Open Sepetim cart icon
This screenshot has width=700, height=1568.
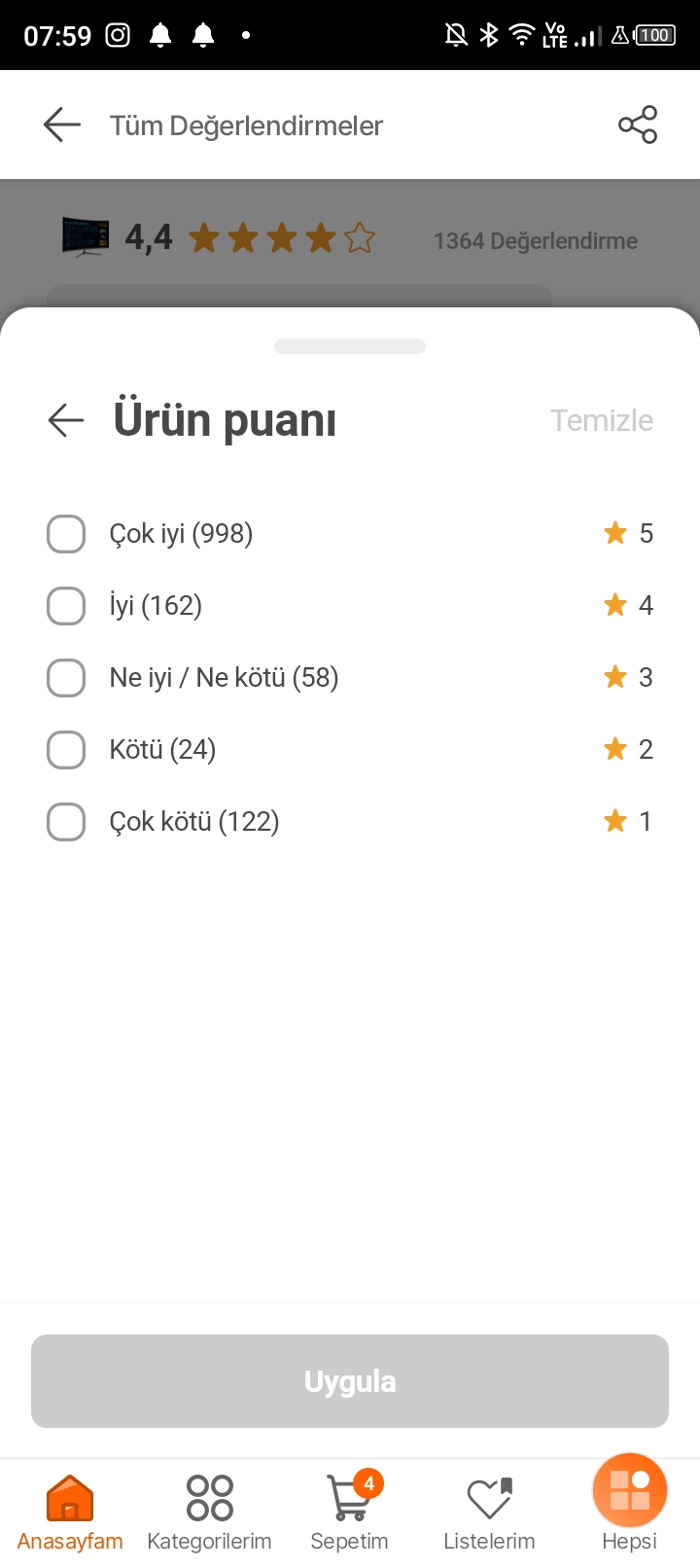coord(349,1499)
